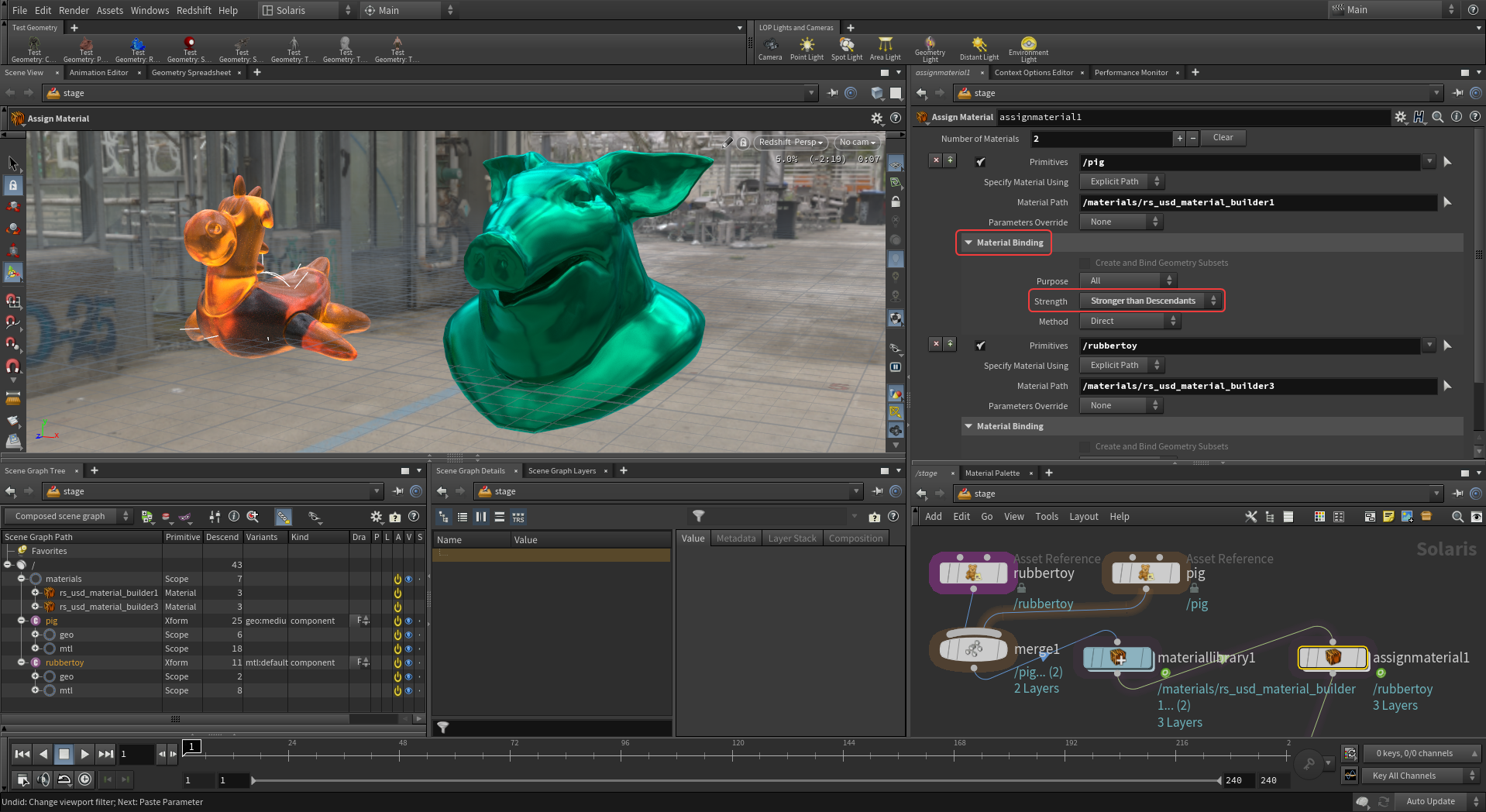Collapse the second Material Binding section
Viewport: 1486px width, 812px height.
(968, 426)
